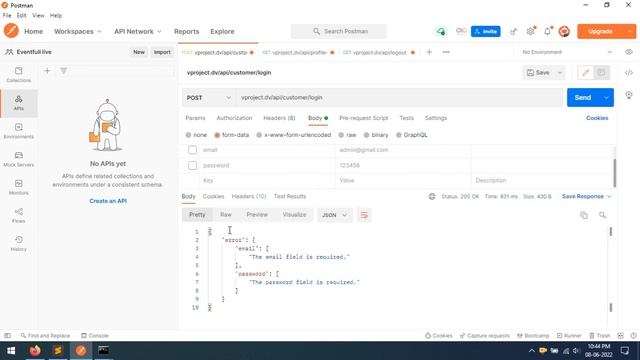Open Collections in the sidebar

click(x=19, y=75)
